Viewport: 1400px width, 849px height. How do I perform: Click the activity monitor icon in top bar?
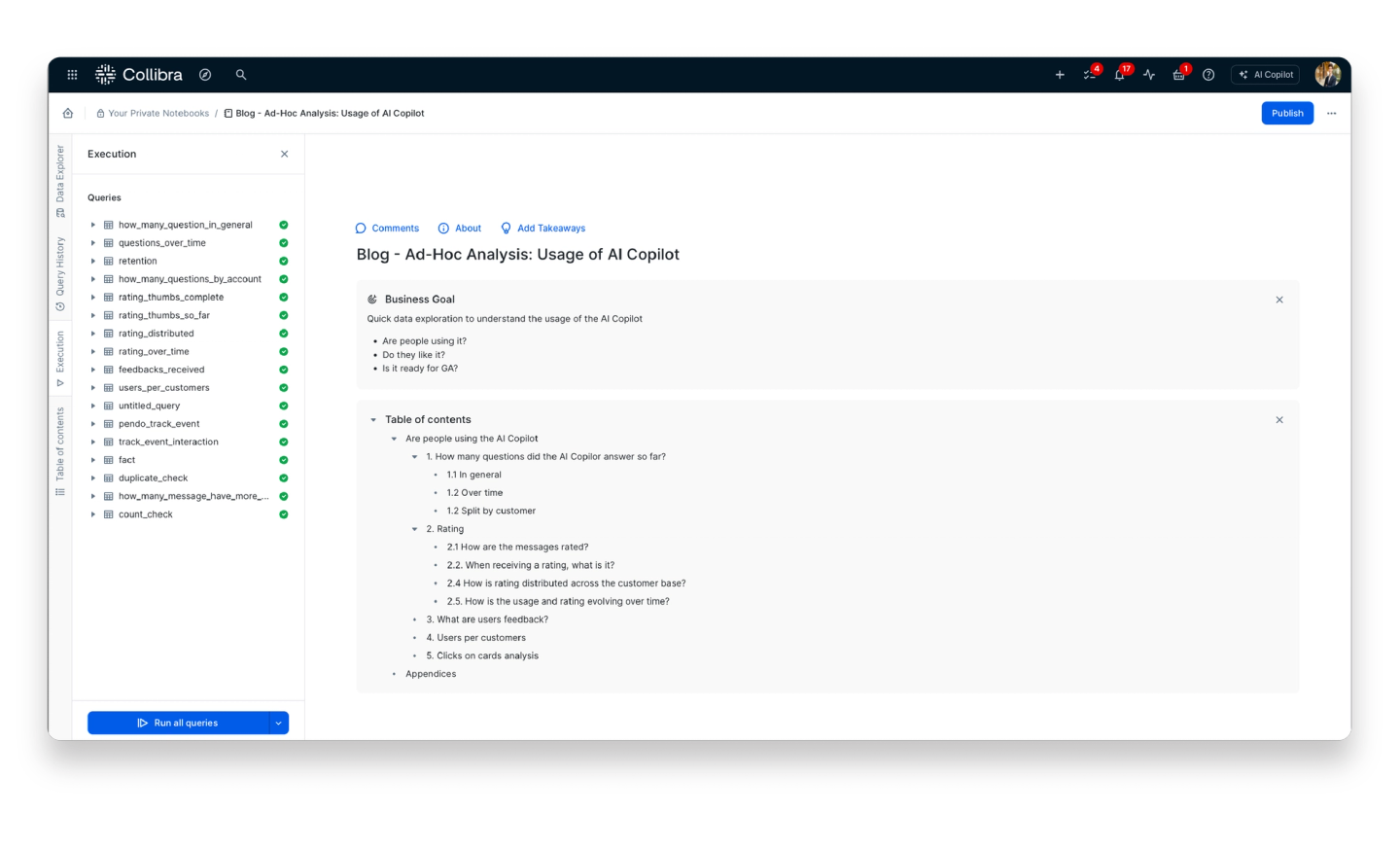pos(1149,74)
